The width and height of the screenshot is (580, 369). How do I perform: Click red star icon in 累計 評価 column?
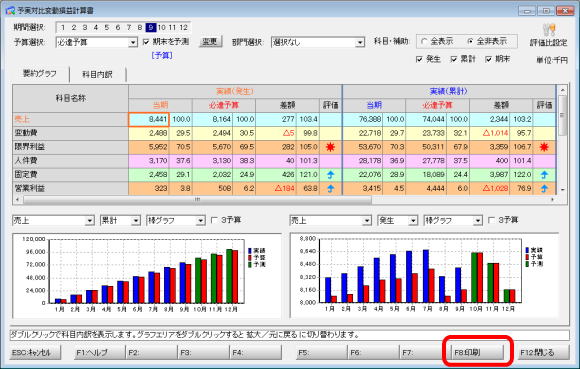point(544,147)
